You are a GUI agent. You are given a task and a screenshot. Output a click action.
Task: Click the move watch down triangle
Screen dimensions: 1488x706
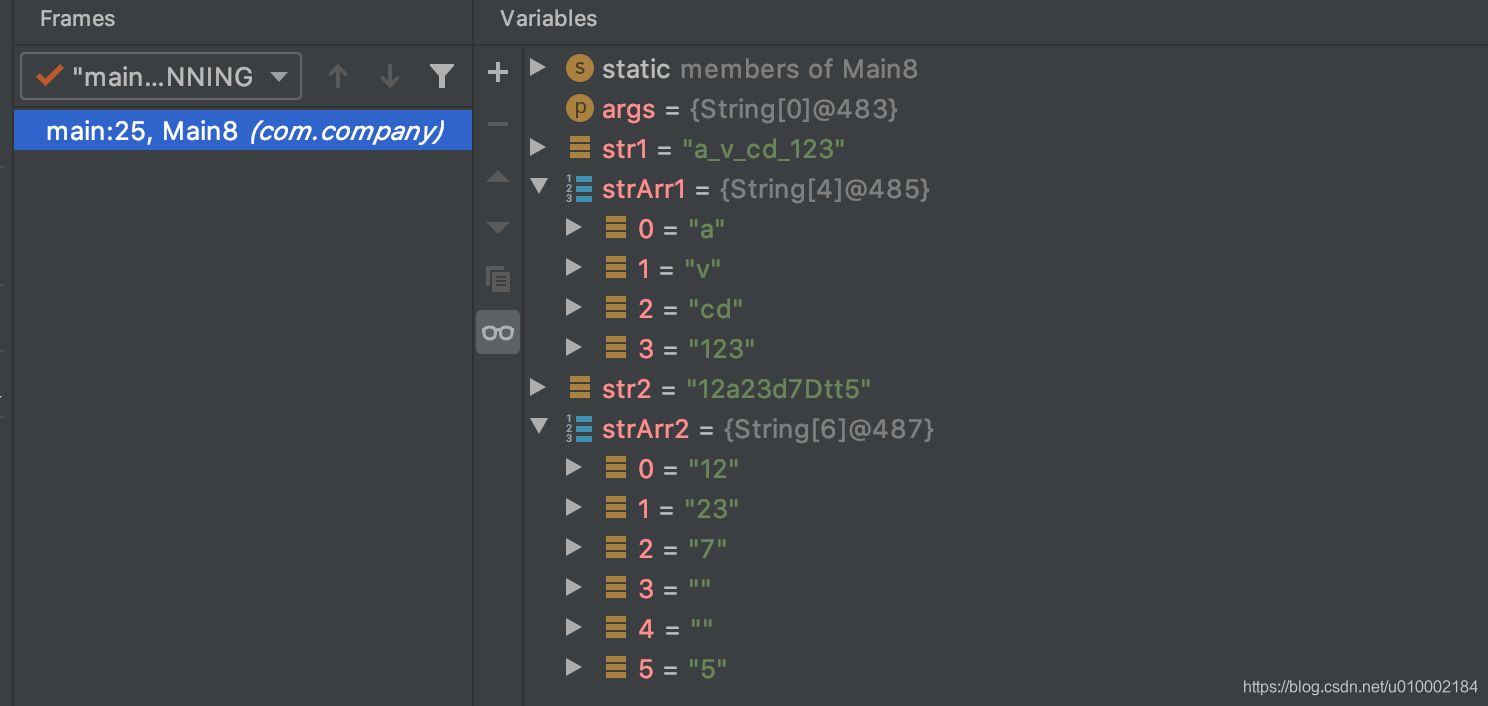click(x=497, y=228)
